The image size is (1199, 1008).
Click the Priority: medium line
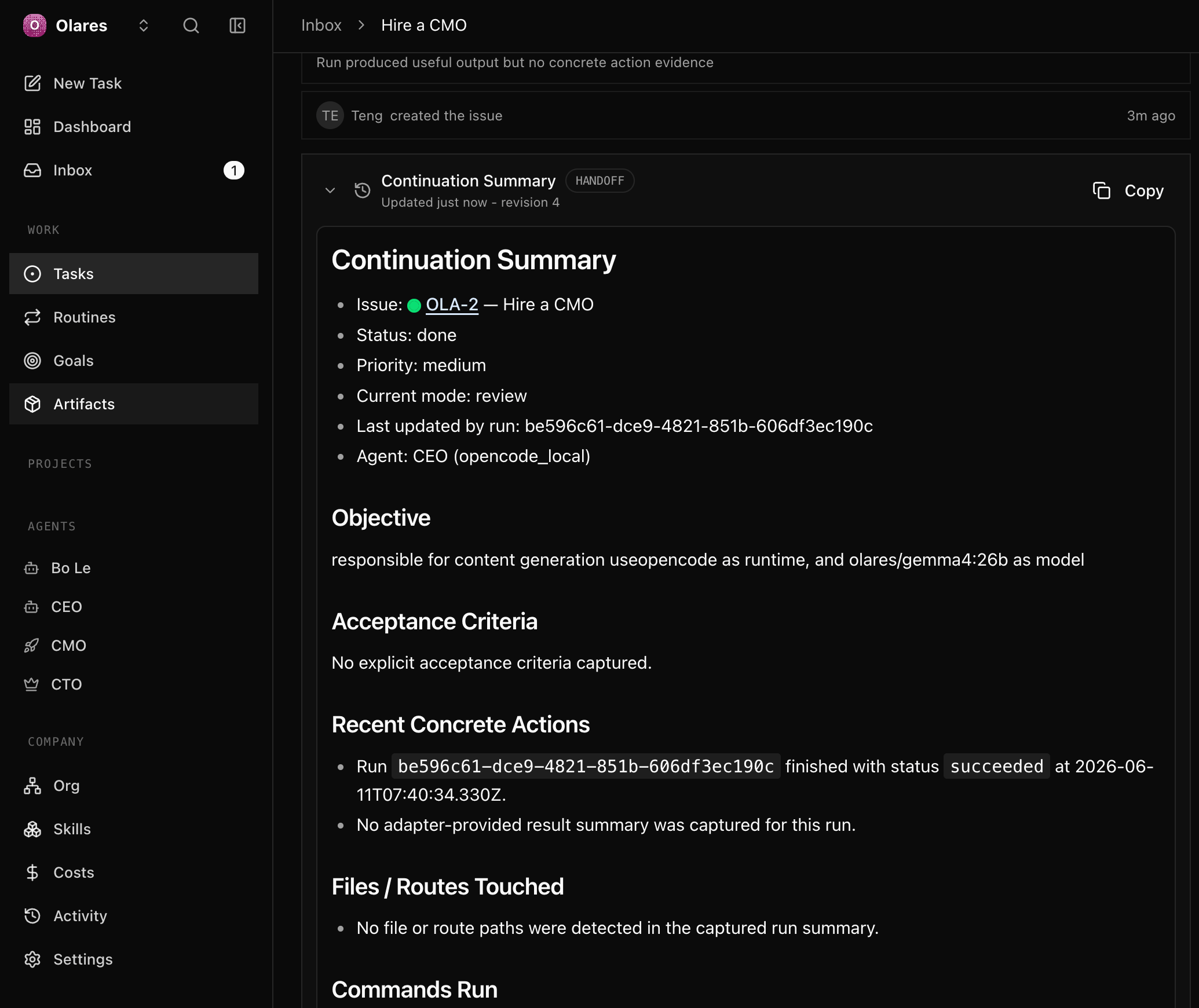coord(421,365)
